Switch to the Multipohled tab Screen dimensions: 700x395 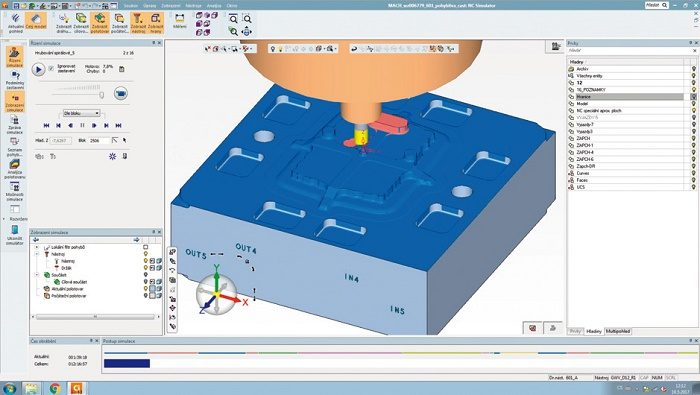pos(618,331)
